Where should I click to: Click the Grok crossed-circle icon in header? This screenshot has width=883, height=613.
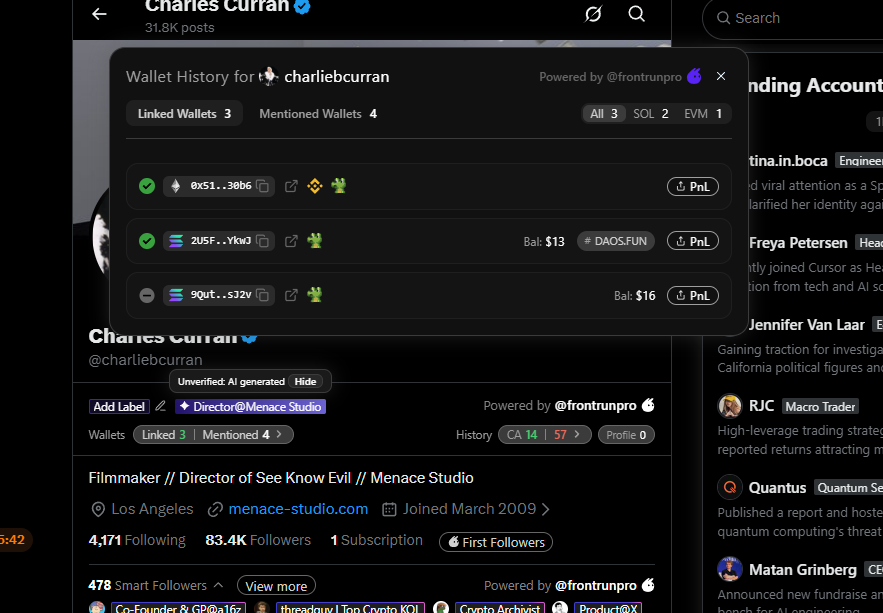tap(593, 14)
